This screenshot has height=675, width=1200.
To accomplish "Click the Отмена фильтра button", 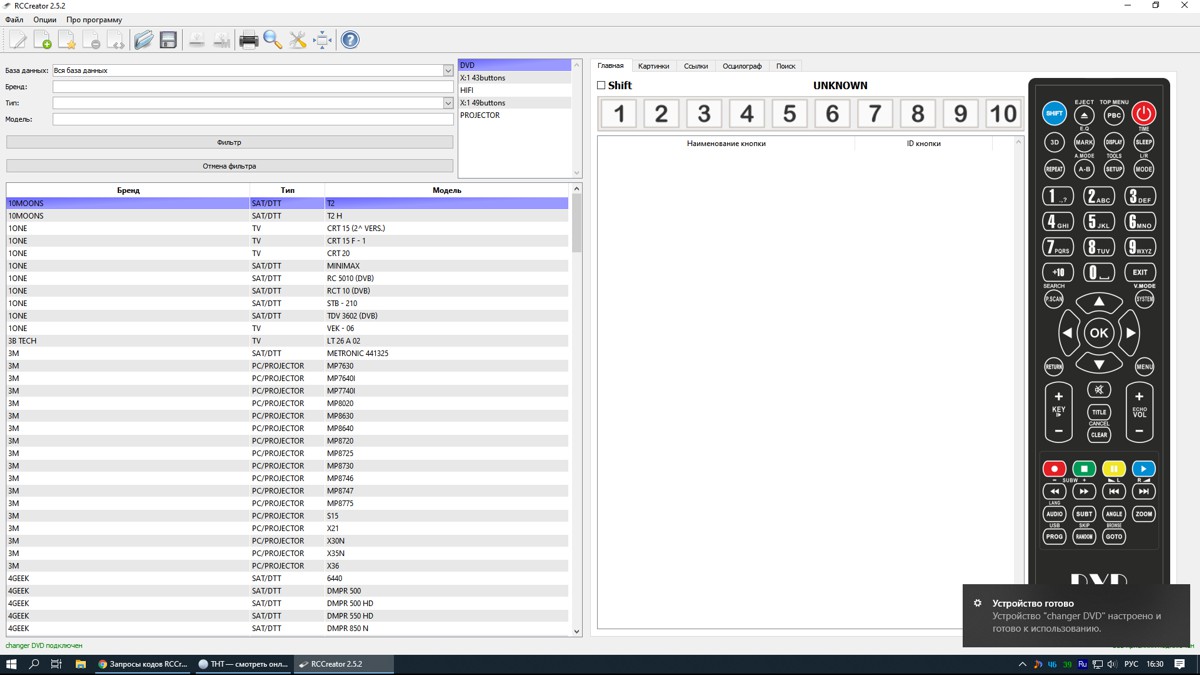I will point(229,166).
